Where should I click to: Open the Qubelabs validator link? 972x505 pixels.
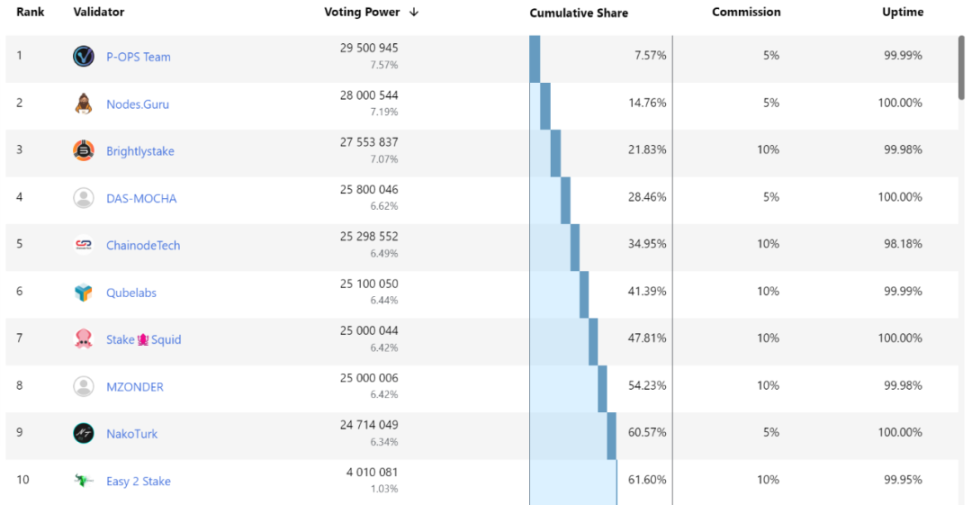(131, 293)
